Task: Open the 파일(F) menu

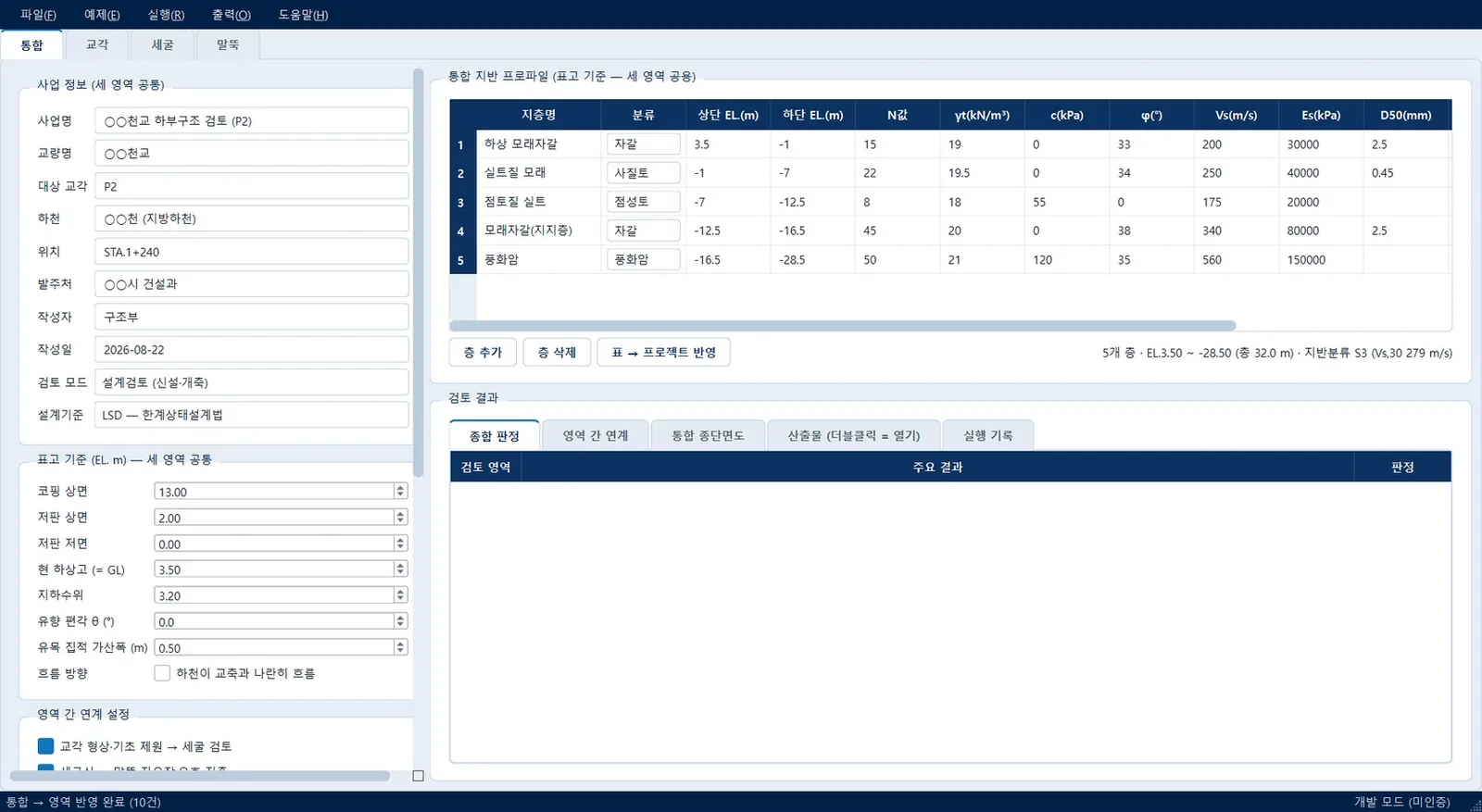Action: coord(38,15)
